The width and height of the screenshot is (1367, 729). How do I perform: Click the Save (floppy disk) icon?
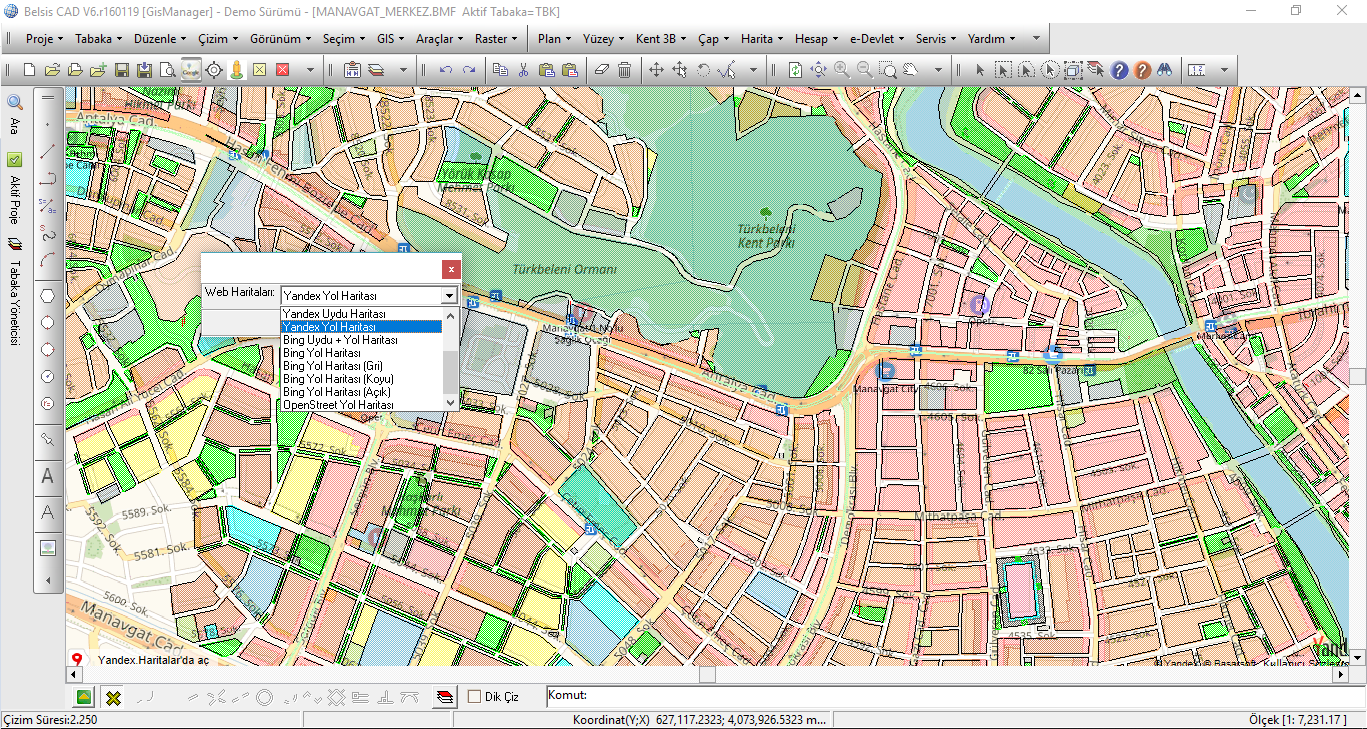click(x=122, y=70)
